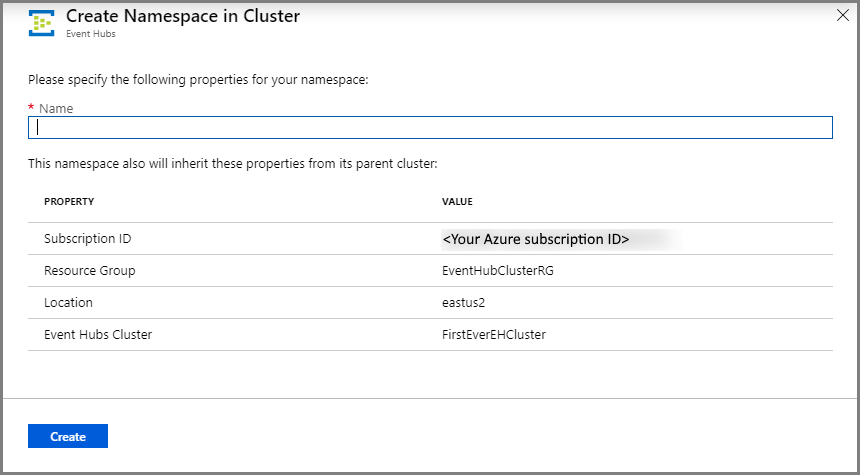This screenshot has width=860, height=475.
Task: Select the Subscription ID property row label
Action: click(88, 239)
